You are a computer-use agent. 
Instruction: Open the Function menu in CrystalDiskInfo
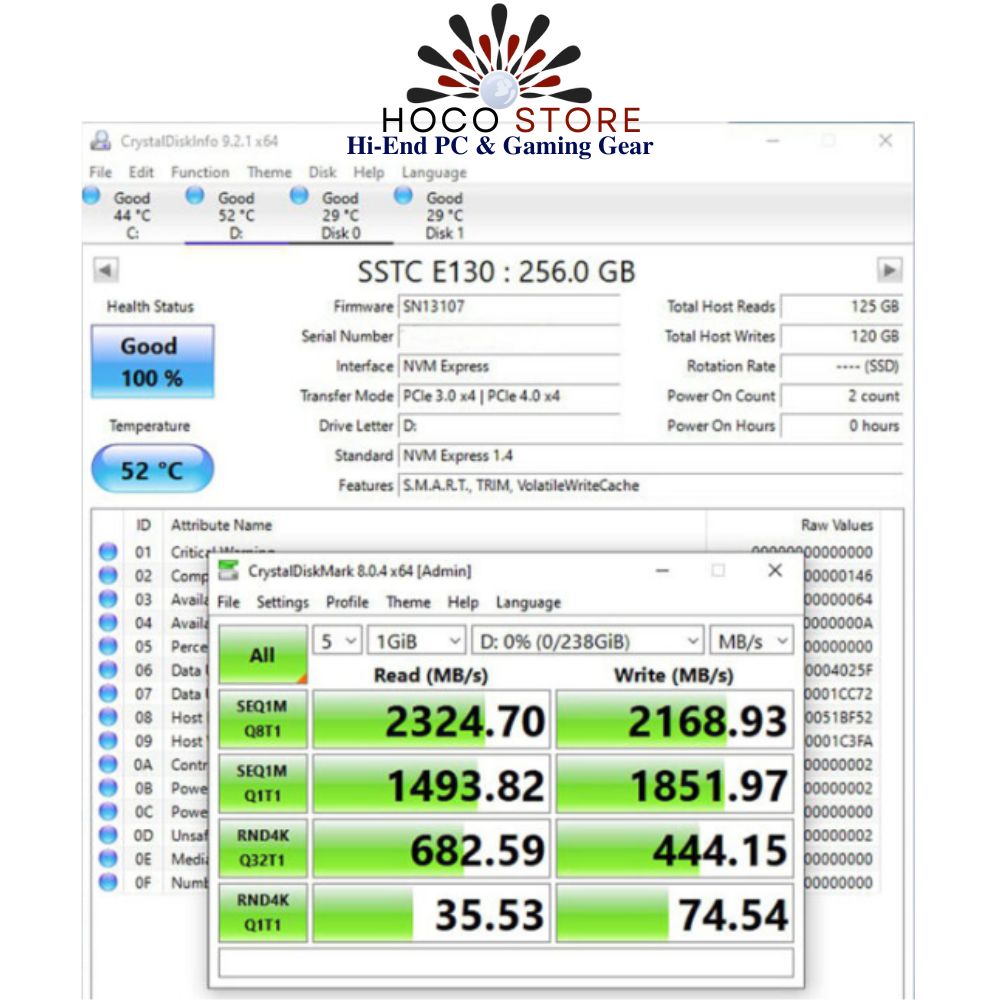tap(200, 172)
